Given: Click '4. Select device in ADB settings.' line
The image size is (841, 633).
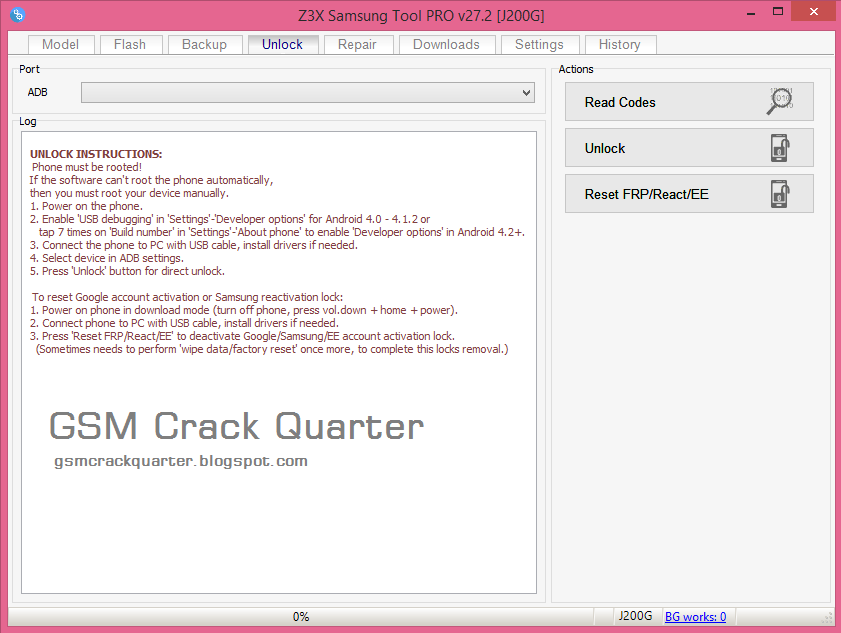Looking at the screenshot, I should [107, 259].
